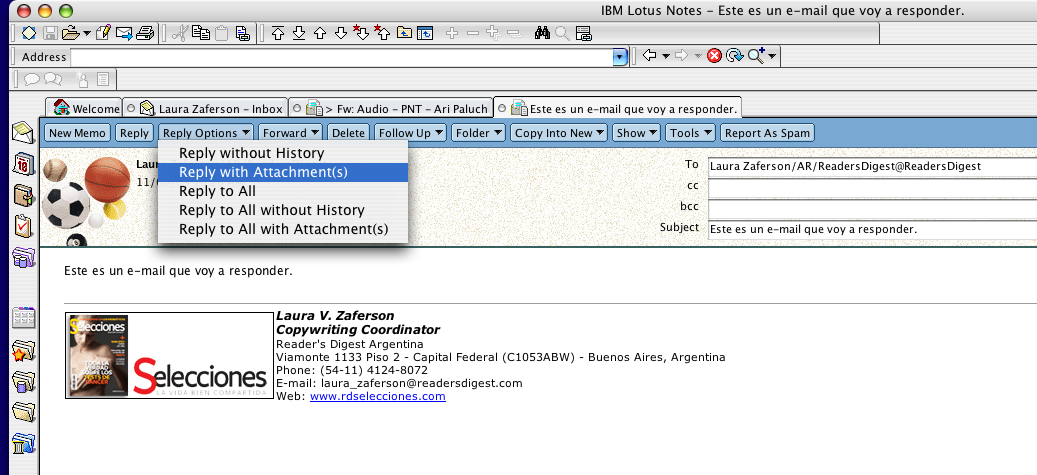The height and width of the screenshot is (475, 1037).
Task: Open the Address Book bookmark in sidebar
Action: (23, 194)
